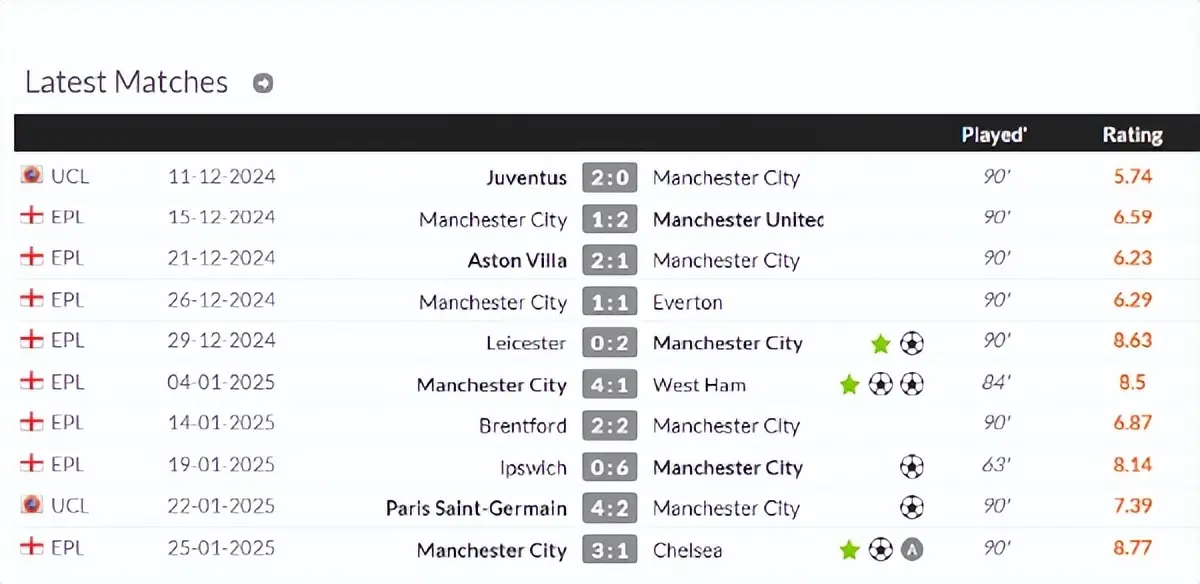Click the UCL badge on the 22-01-2025 row
Screen dimensions: 1200x584
click(x=31, y=505)
